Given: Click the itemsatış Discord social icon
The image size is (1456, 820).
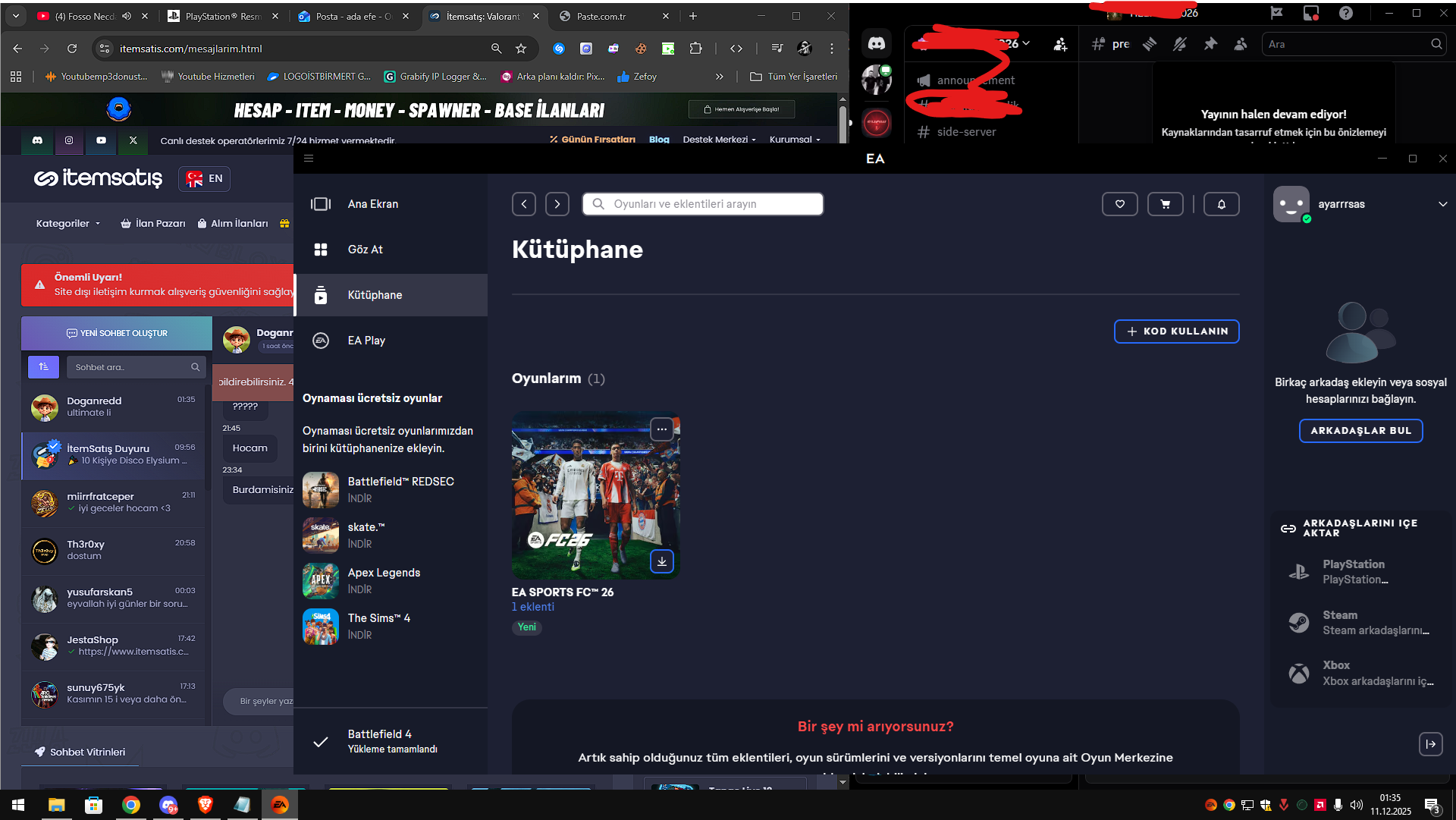Looking at the screenshot, I should (37, 140).
